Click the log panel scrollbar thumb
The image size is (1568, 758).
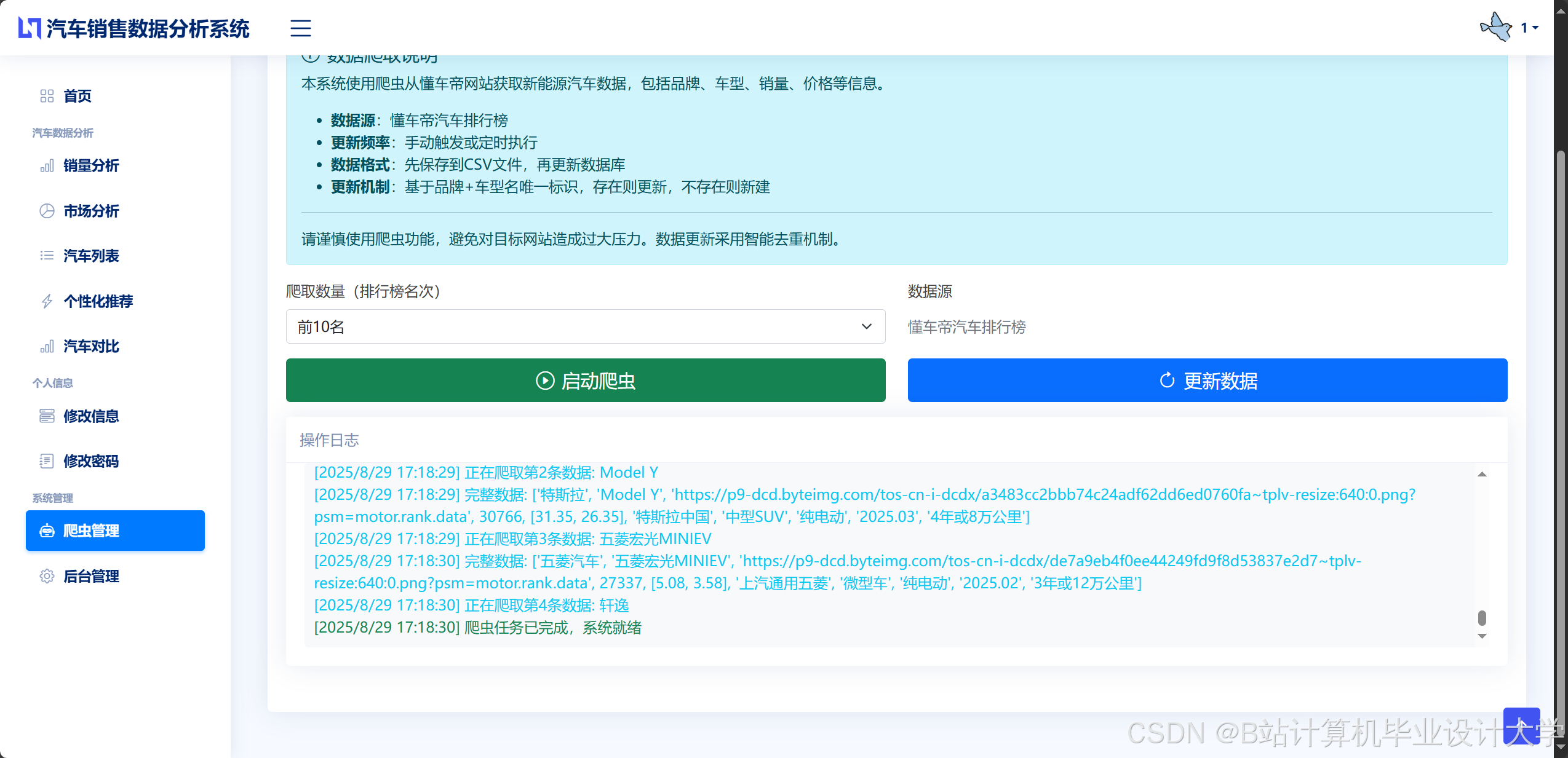coord(1482,617)
